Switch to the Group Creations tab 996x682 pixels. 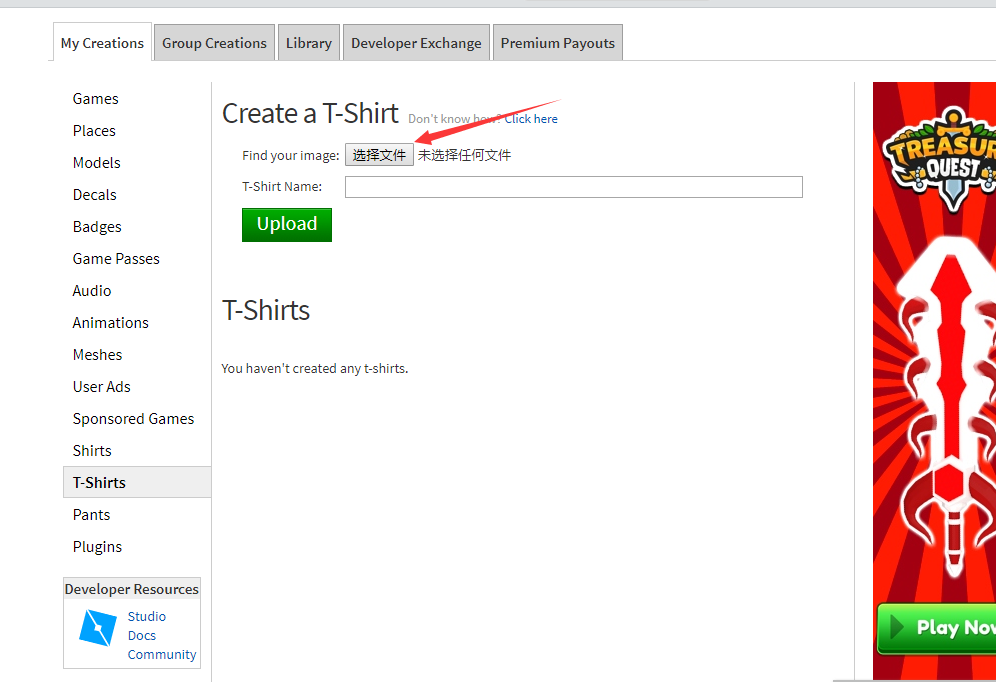pyautogui.click(x=214, y=43)
